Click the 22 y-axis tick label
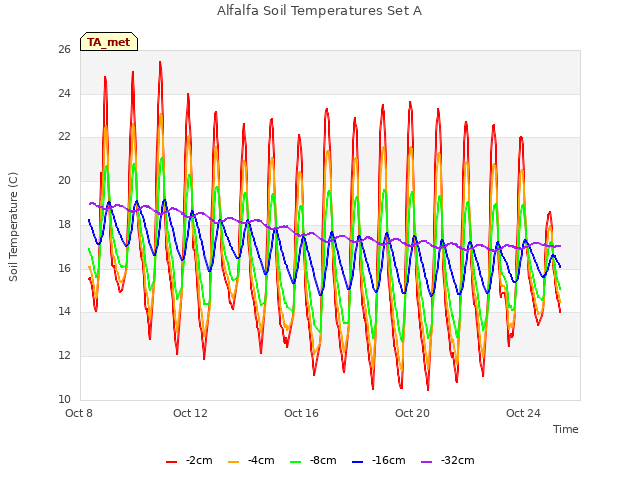Viewport: 640px width, 480px height. coord(64,137)
